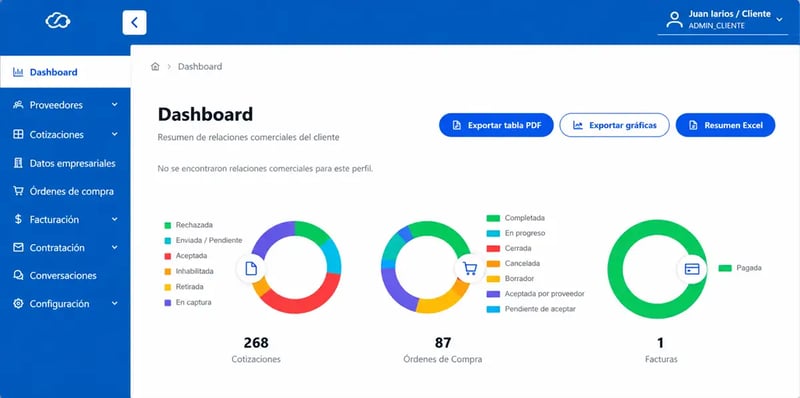Click the Dashboard bar chart icon in sidebar
800x398 pixels.
tap(18, 72)
